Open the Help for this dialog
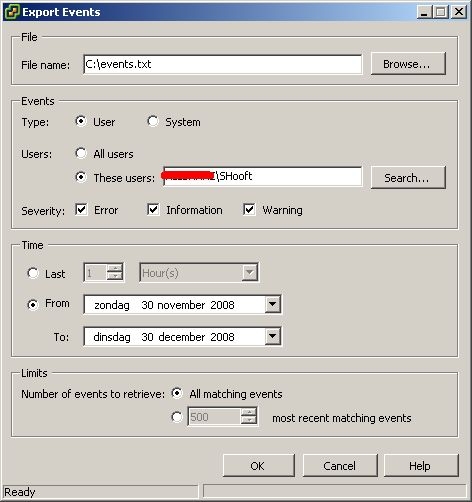 (x=421, y=466)
